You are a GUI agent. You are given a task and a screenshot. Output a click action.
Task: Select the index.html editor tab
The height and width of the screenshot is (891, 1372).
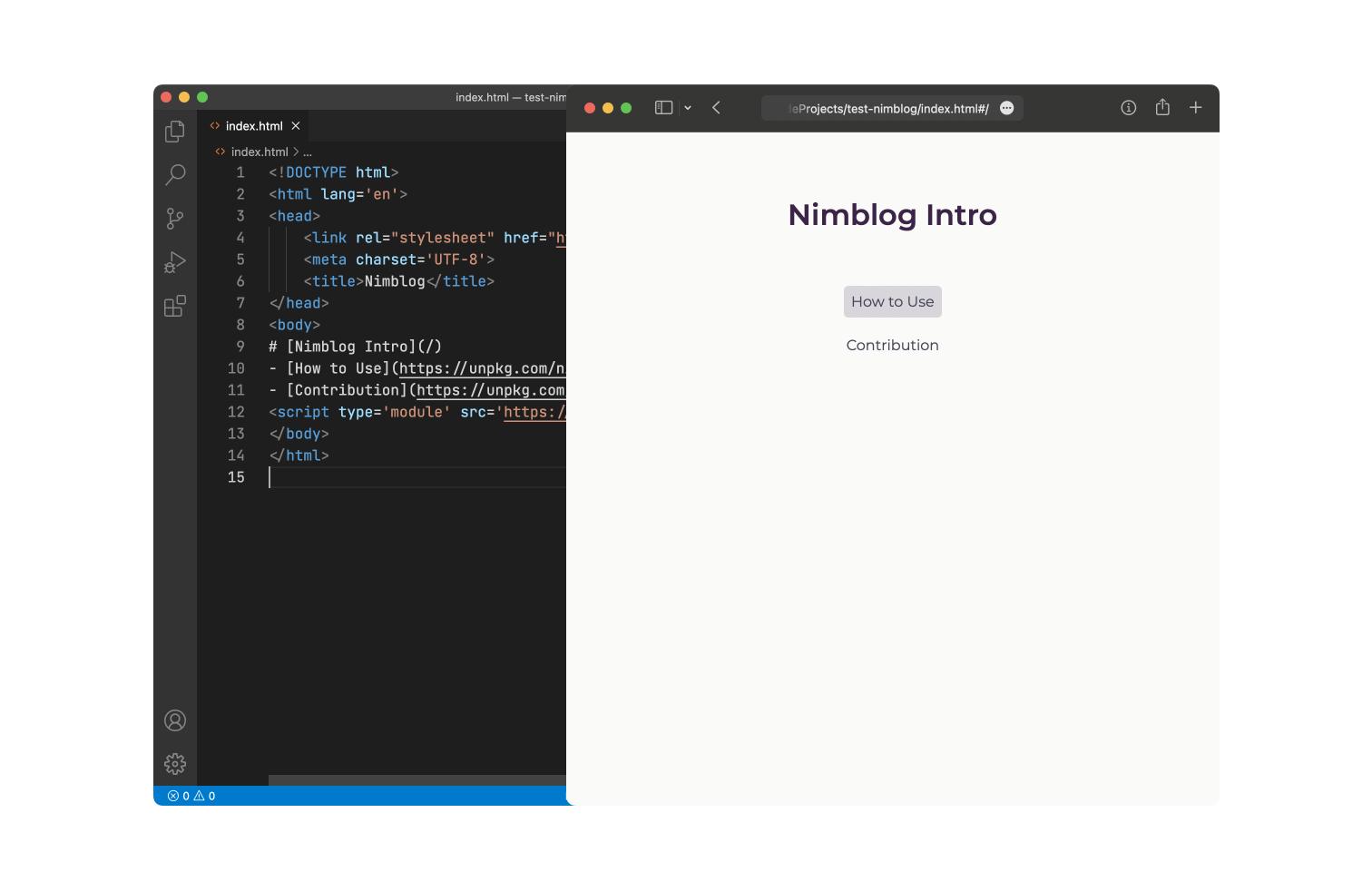click(254, 126)
